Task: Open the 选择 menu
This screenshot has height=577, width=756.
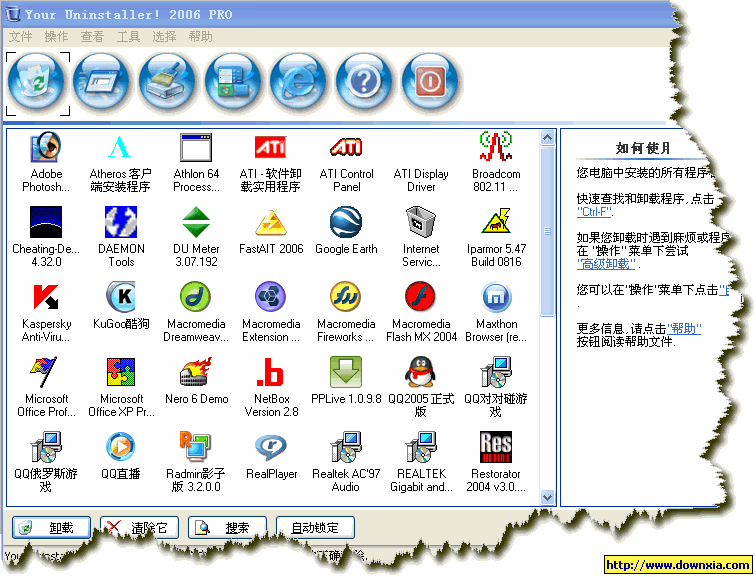Action: [164, 37]
